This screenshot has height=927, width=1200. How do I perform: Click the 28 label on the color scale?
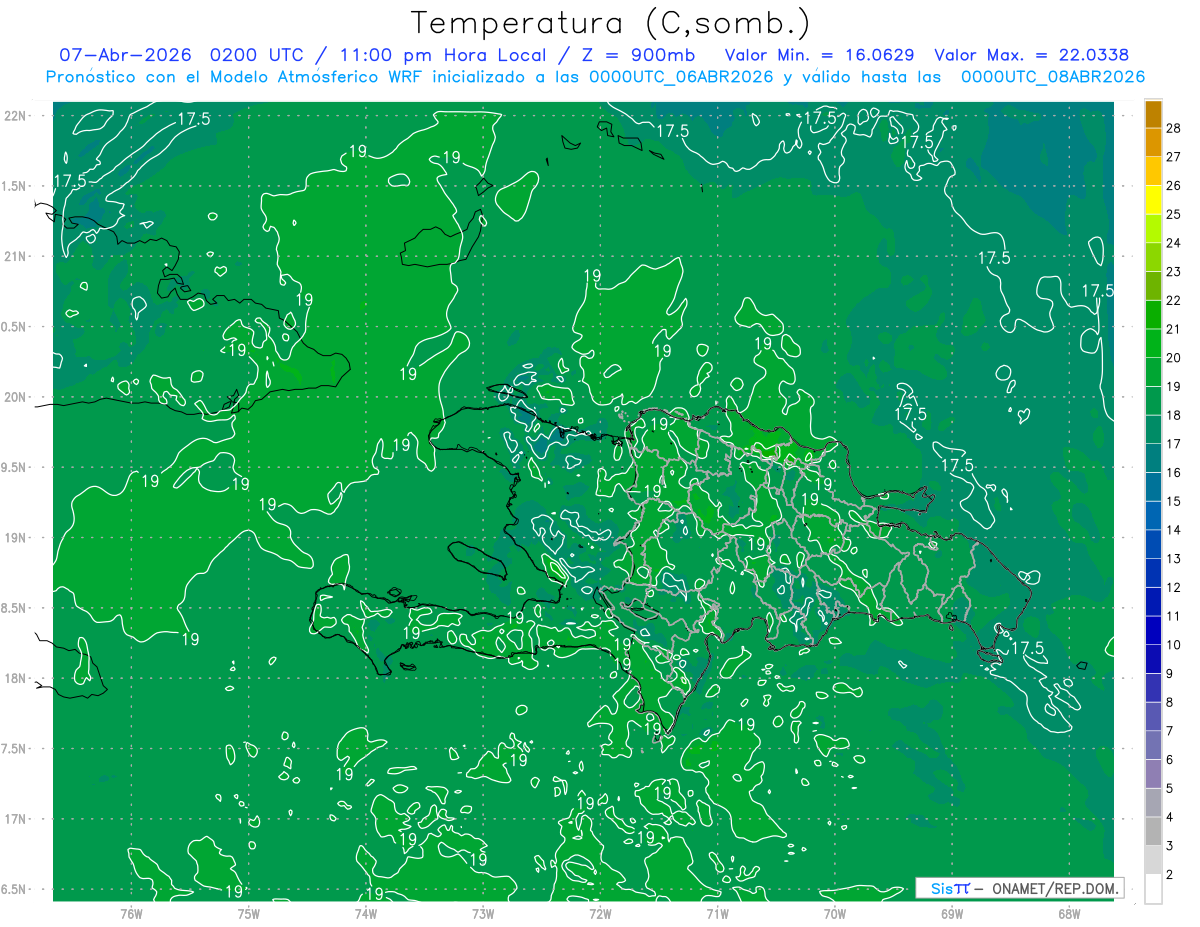point(1174,129)
